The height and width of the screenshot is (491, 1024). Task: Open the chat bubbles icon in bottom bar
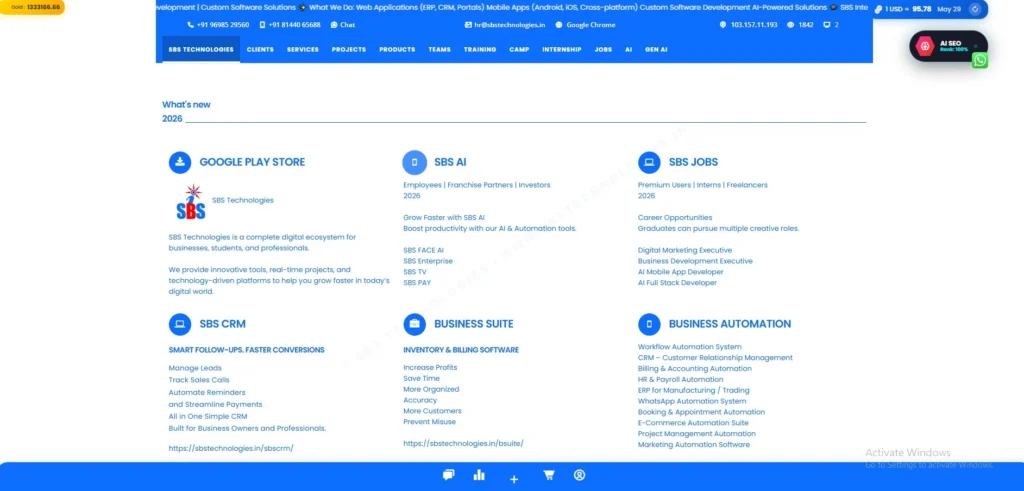tap(448, 475)
